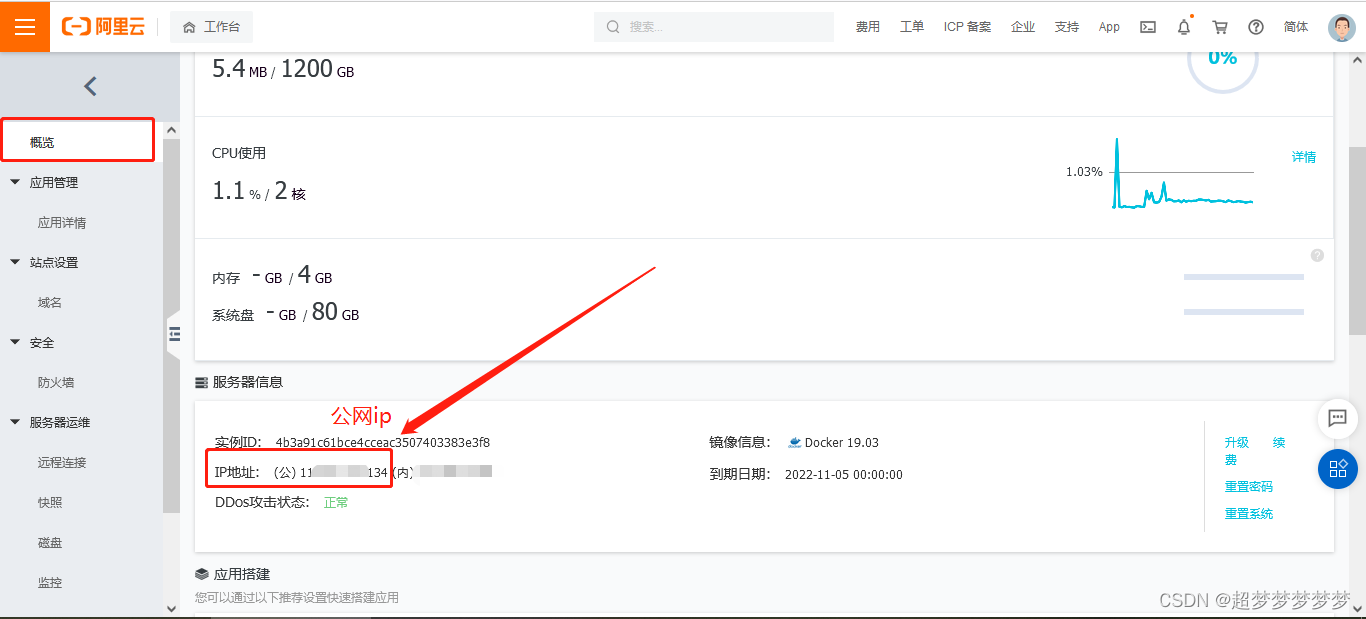
Task: Open the App menu item
Action: [1109, 27]
